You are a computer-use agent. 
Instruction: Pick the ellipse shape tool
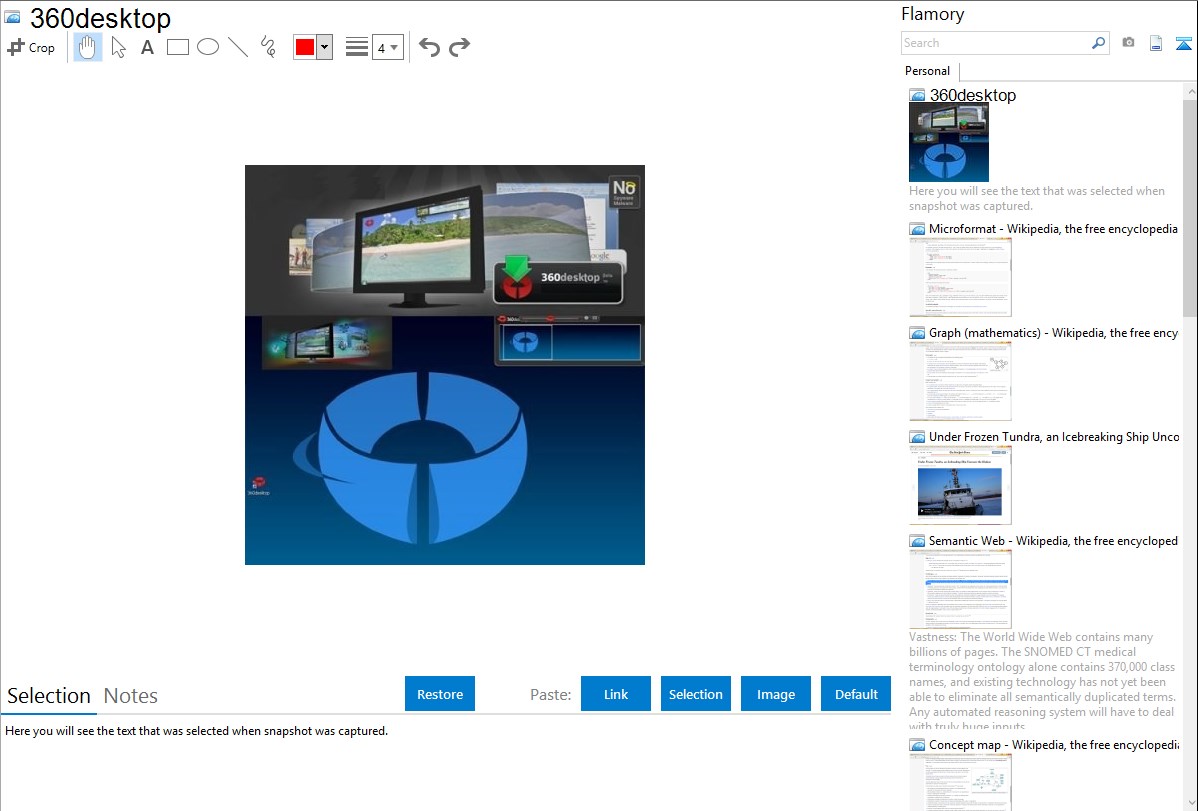coord(208,47)
